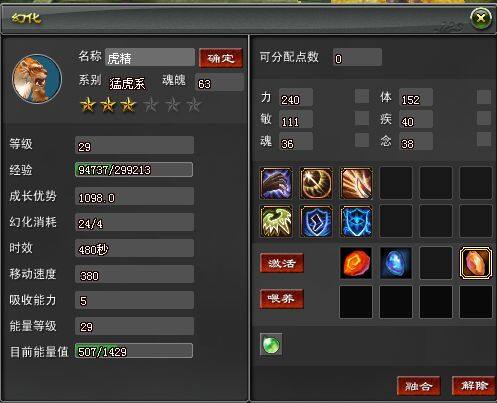Click the 喂养 feed button
The height and width of the screenshot is (403, 497).
(x=282, y=298)
